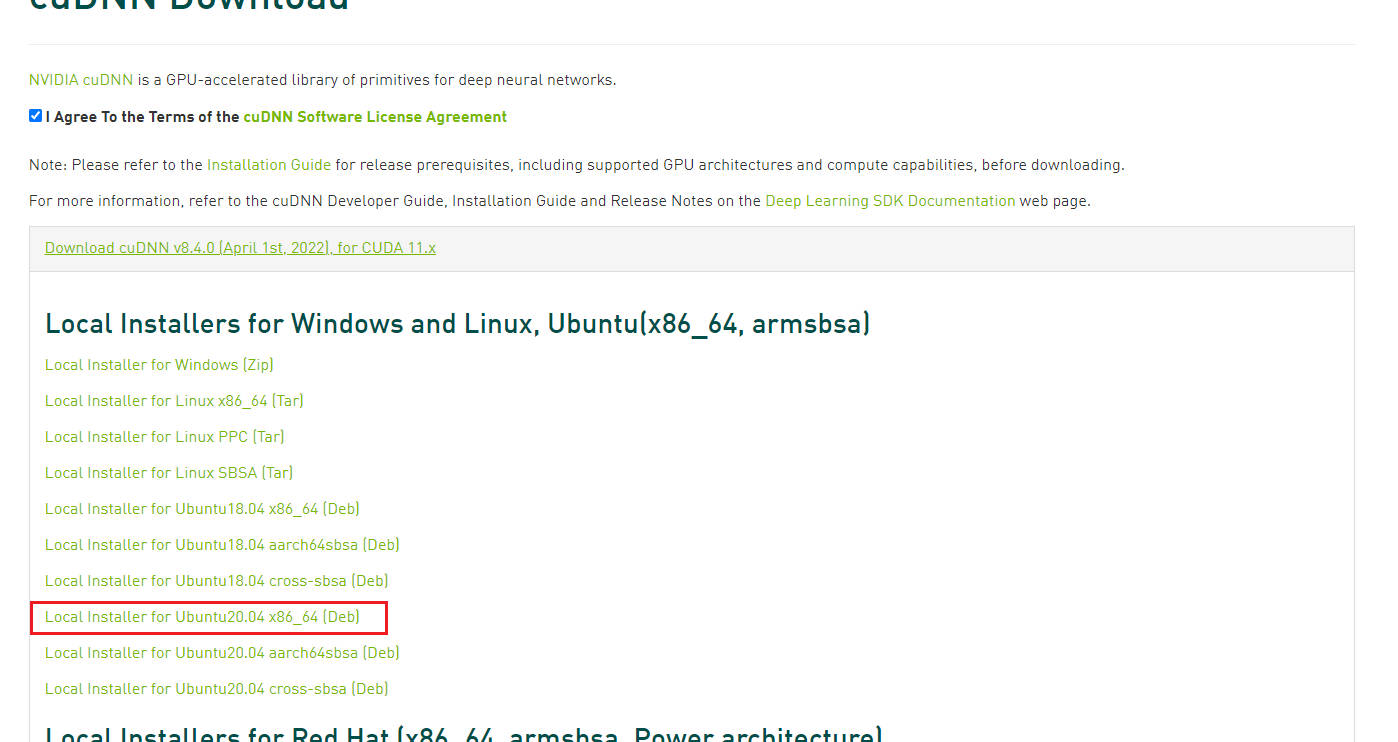Download Ubuntu20.04 x86_64 (Deb) installer
Screen dimensions: 1398x742
pos(202,617)
